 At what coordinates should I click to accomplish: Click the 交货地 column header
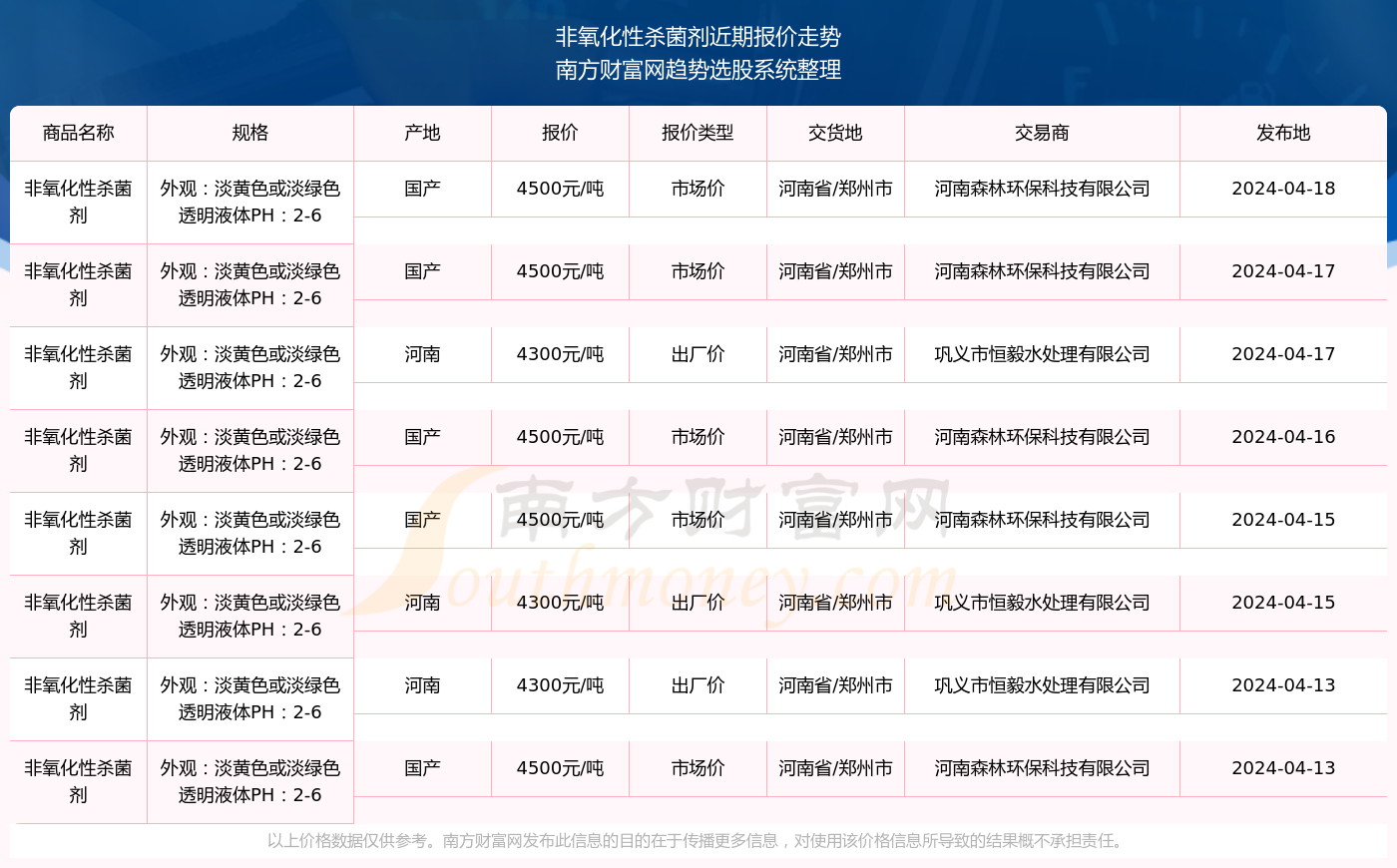click(835, 133)
